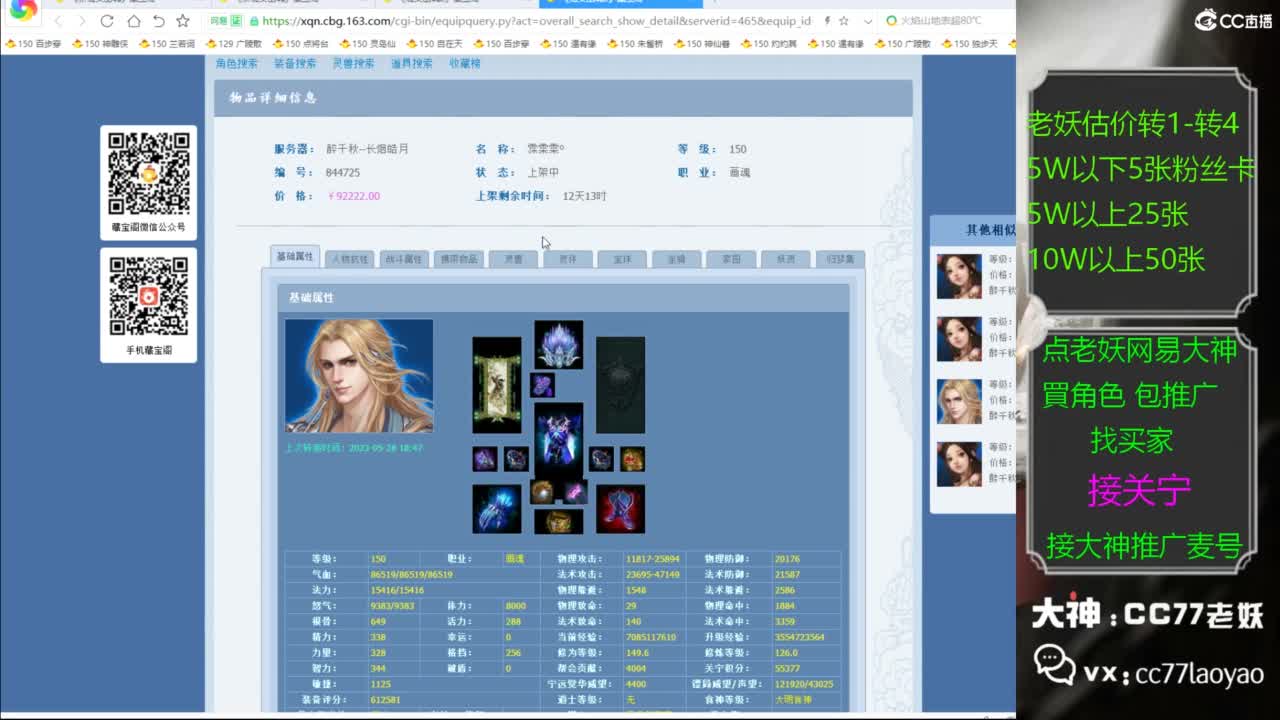
Task: Click the search box showing 火焰山地表超80℃
Action: (x=941, y=20)
